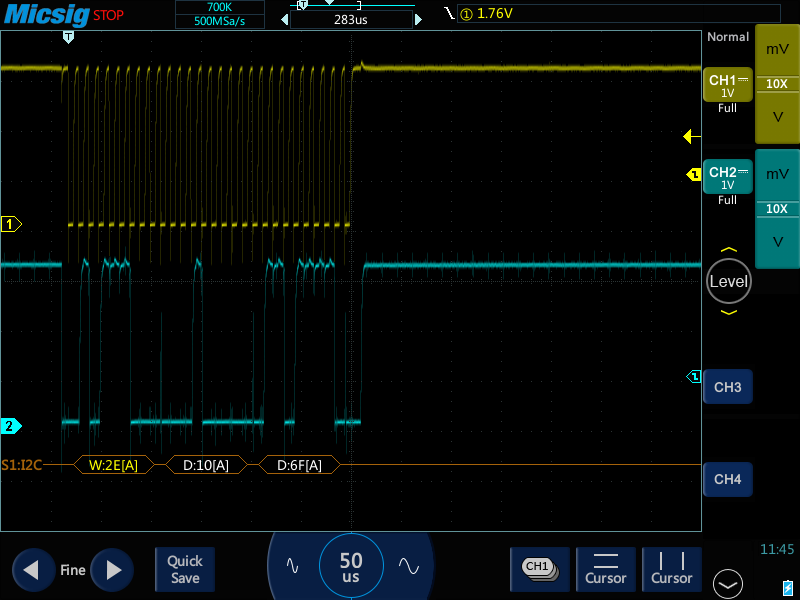Open the 700K memory depth setting

click(x=220, y=7)
